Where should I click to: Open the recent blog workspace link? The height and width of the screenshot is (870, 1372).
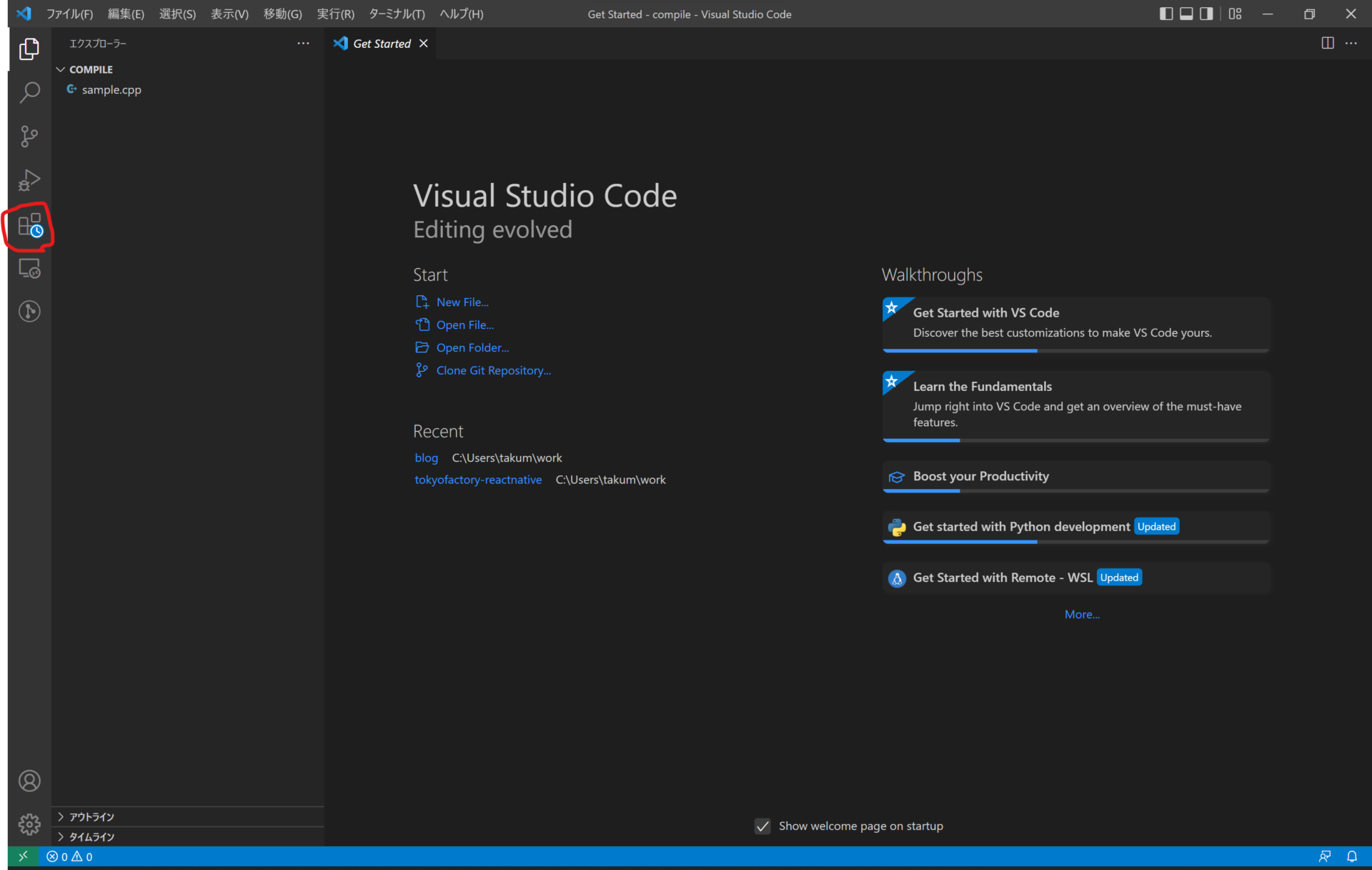point(426,458)
